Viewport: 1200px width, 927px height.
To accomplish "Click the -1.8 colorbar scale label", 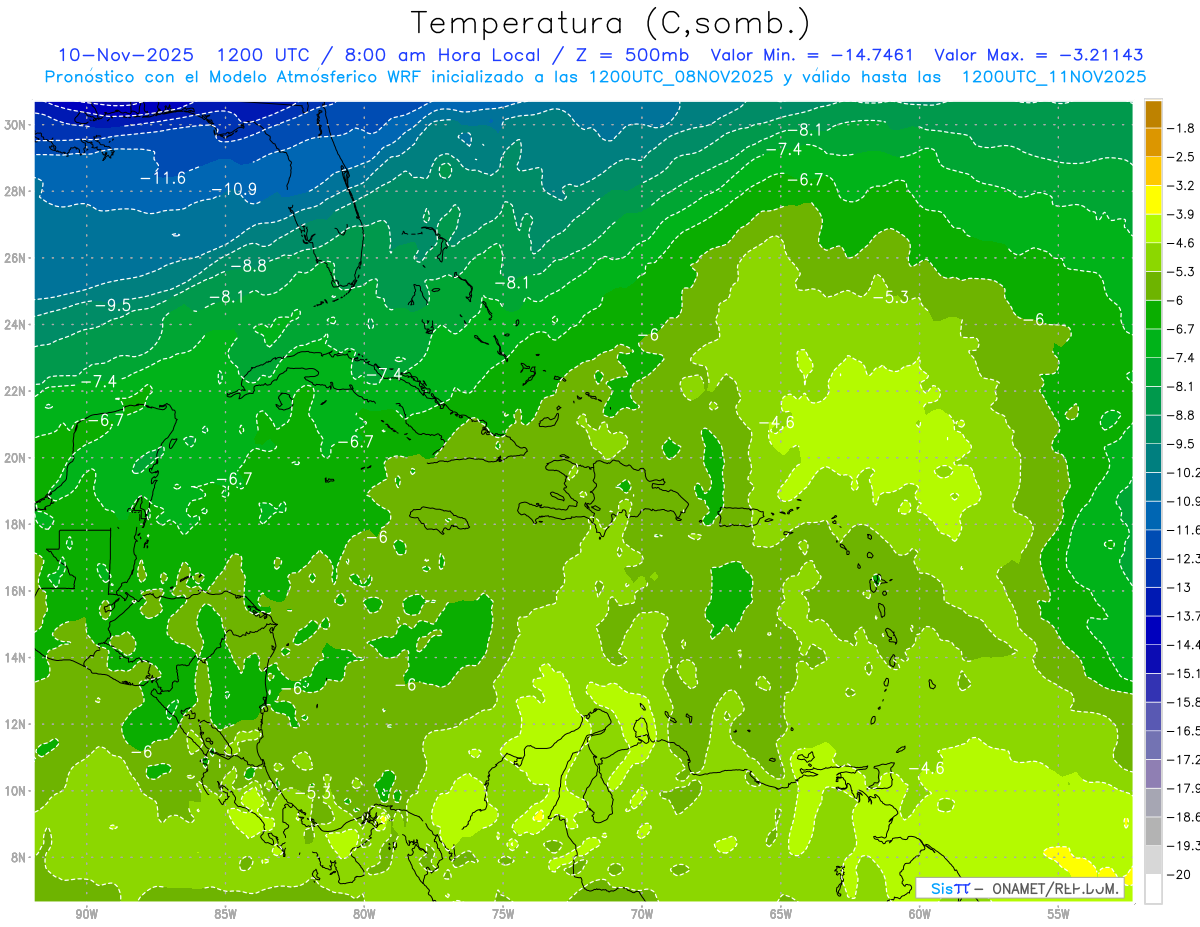I will click(1181, 128).
